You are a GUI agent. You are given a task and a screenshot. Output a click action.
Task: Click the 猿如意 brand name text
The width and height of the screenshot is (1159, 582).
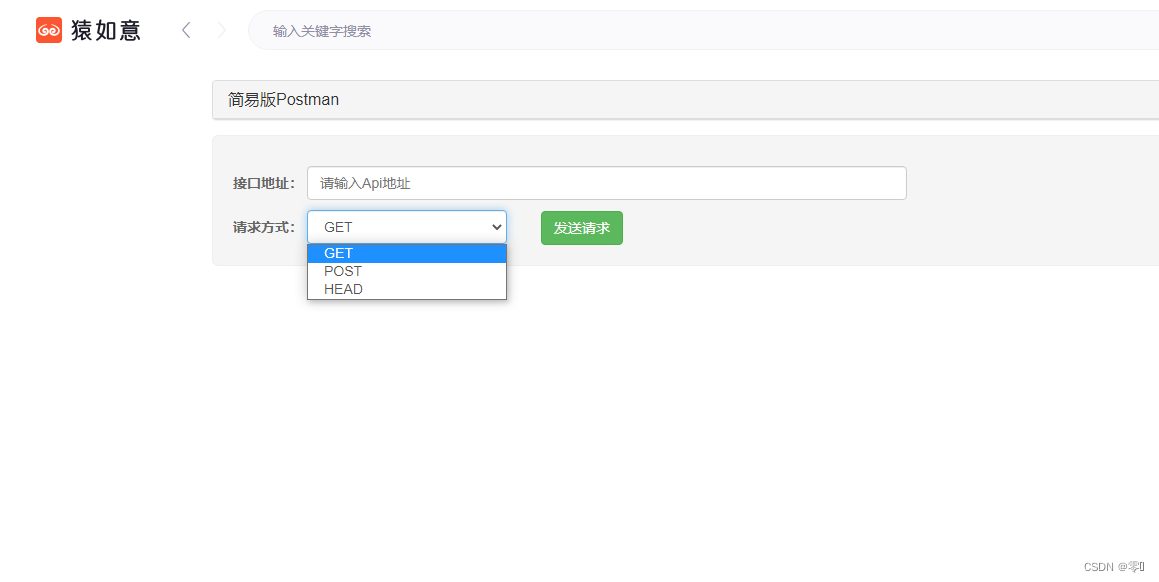106,30
